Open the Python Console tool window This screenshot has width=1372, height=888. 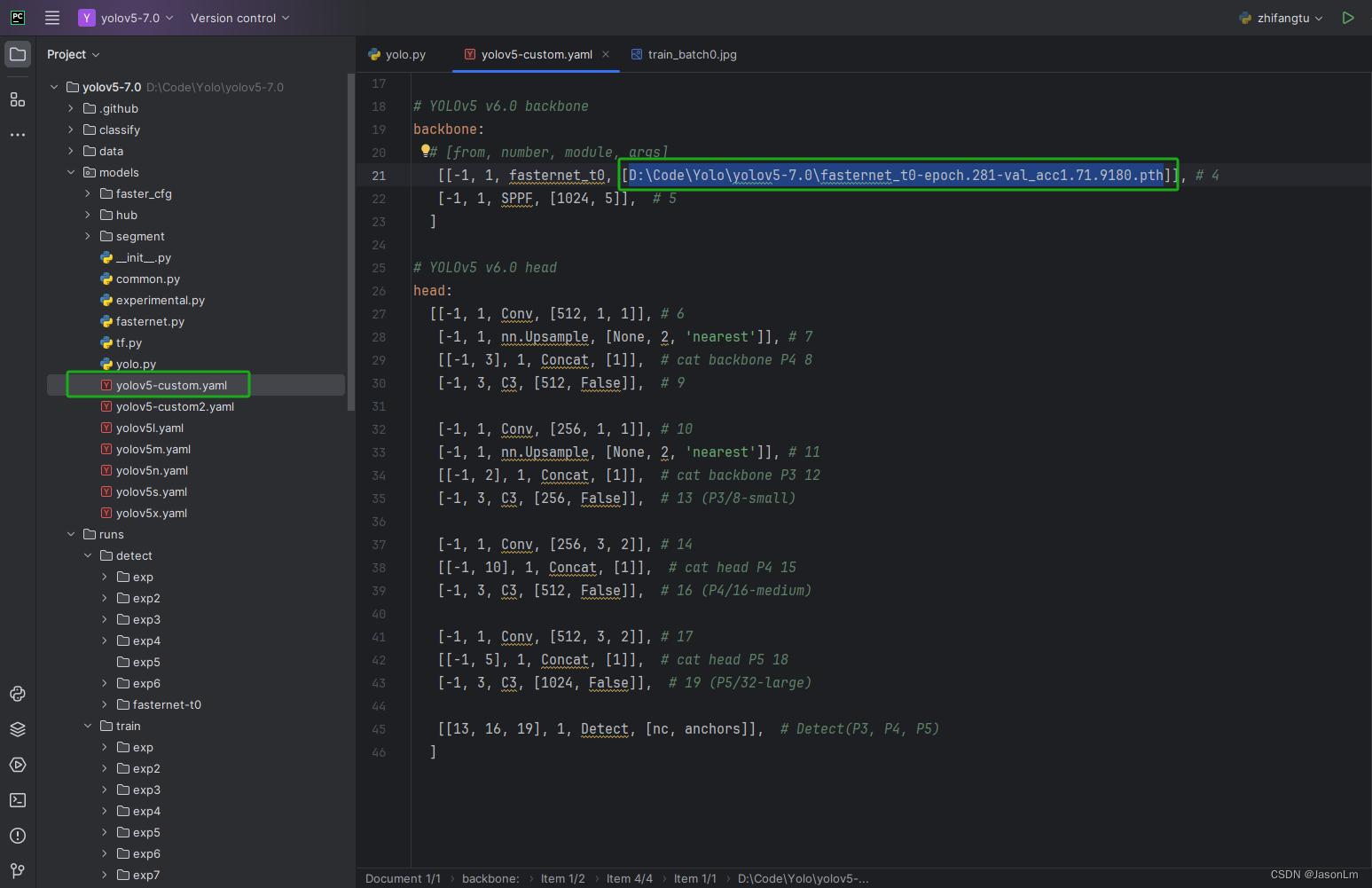[18, 694]
